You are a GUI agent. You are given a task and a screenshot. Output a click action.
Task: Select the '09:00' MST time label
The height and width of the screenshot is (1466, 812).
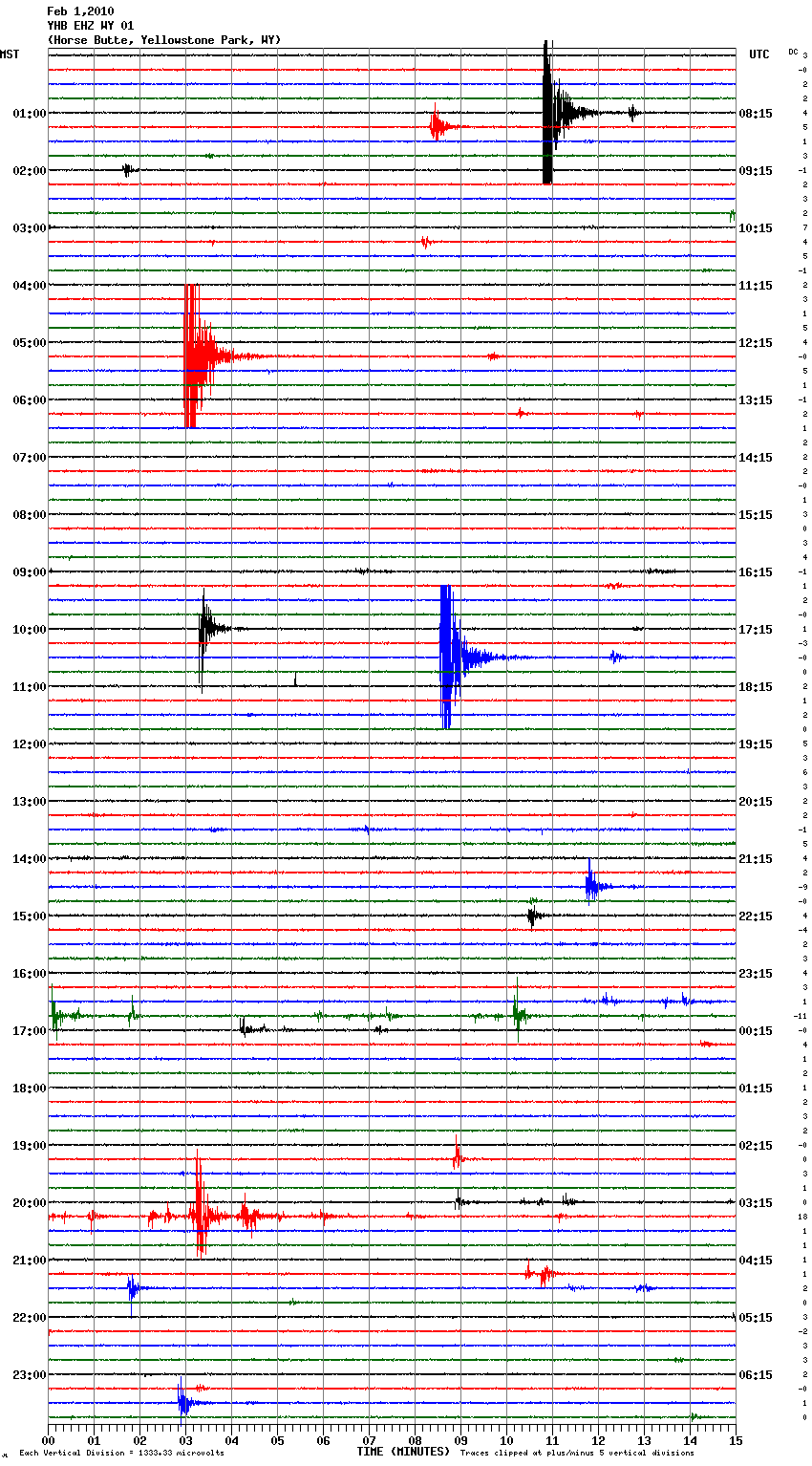[30, 572]
